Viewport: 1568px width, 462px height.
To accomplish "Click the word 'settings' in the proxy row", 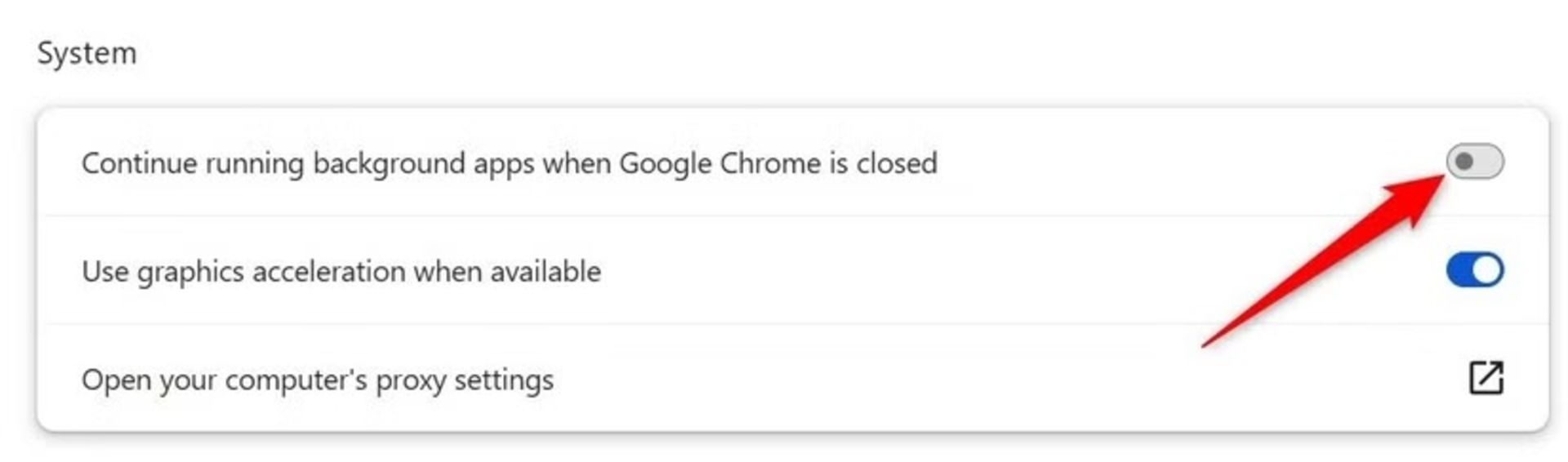I will click(504, 380).
